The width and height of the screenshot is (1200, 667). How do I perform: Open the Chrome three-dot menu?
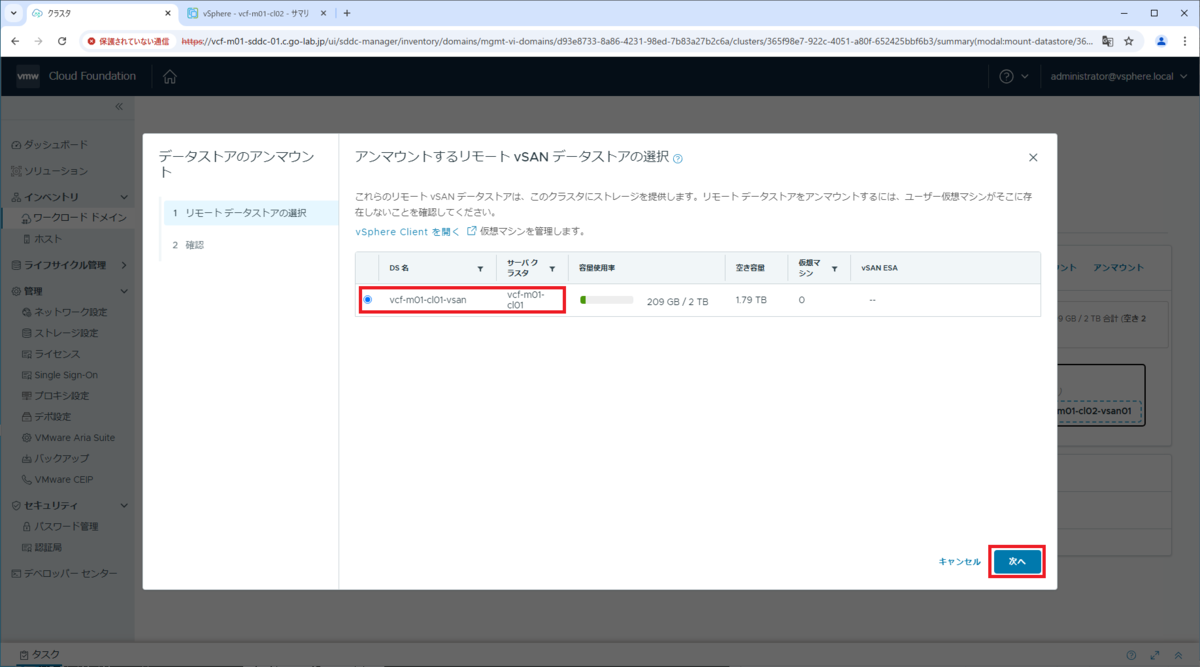1184,41
